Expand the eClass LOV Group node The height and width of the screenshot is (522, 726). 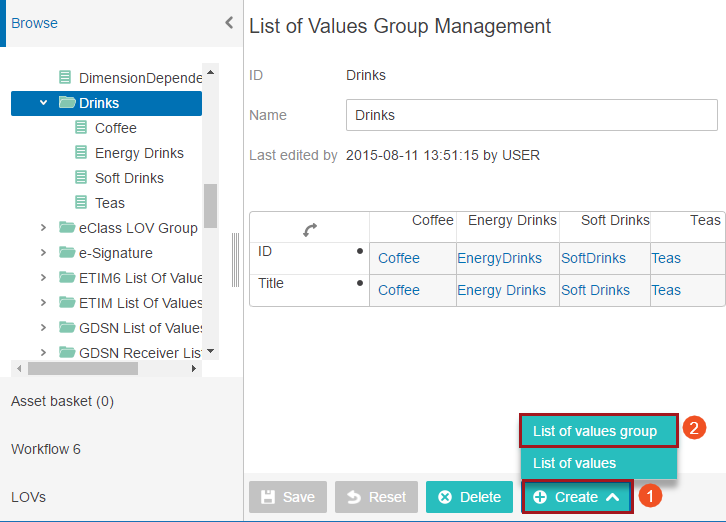(x=43, y=227)
